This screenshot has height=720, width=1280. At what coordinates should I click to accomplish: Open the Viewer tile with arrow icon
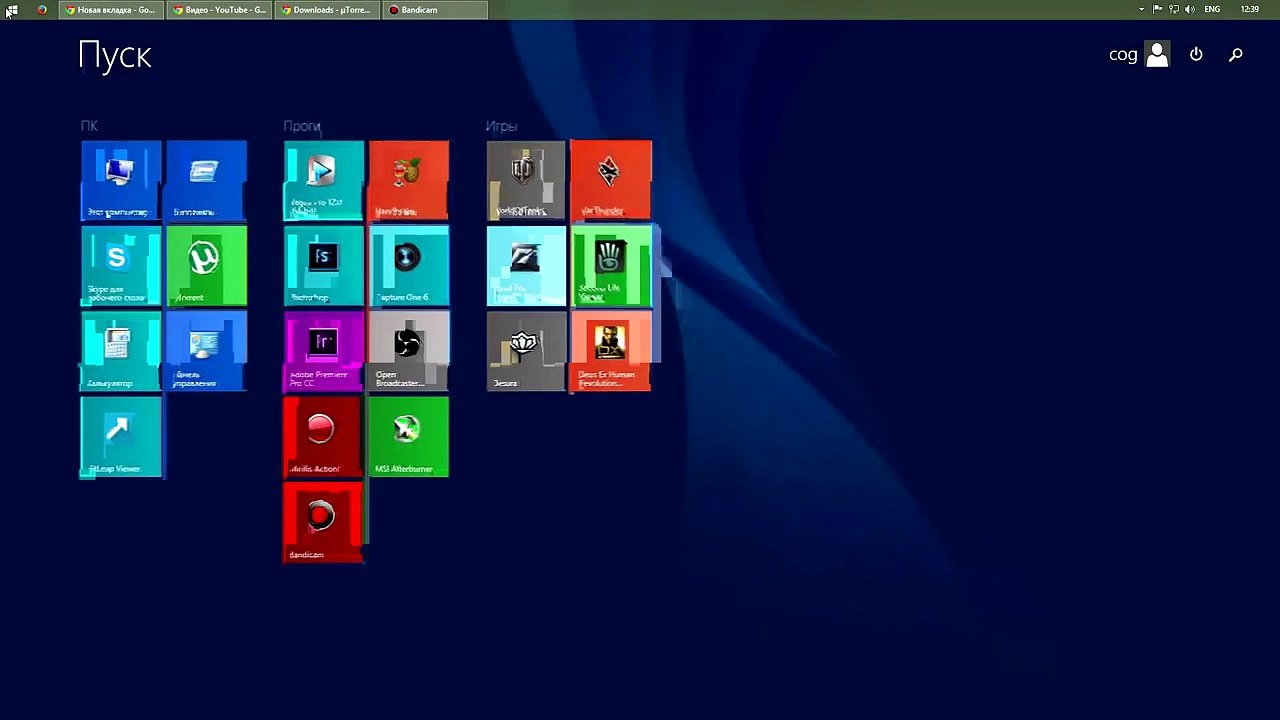point(121,437)
